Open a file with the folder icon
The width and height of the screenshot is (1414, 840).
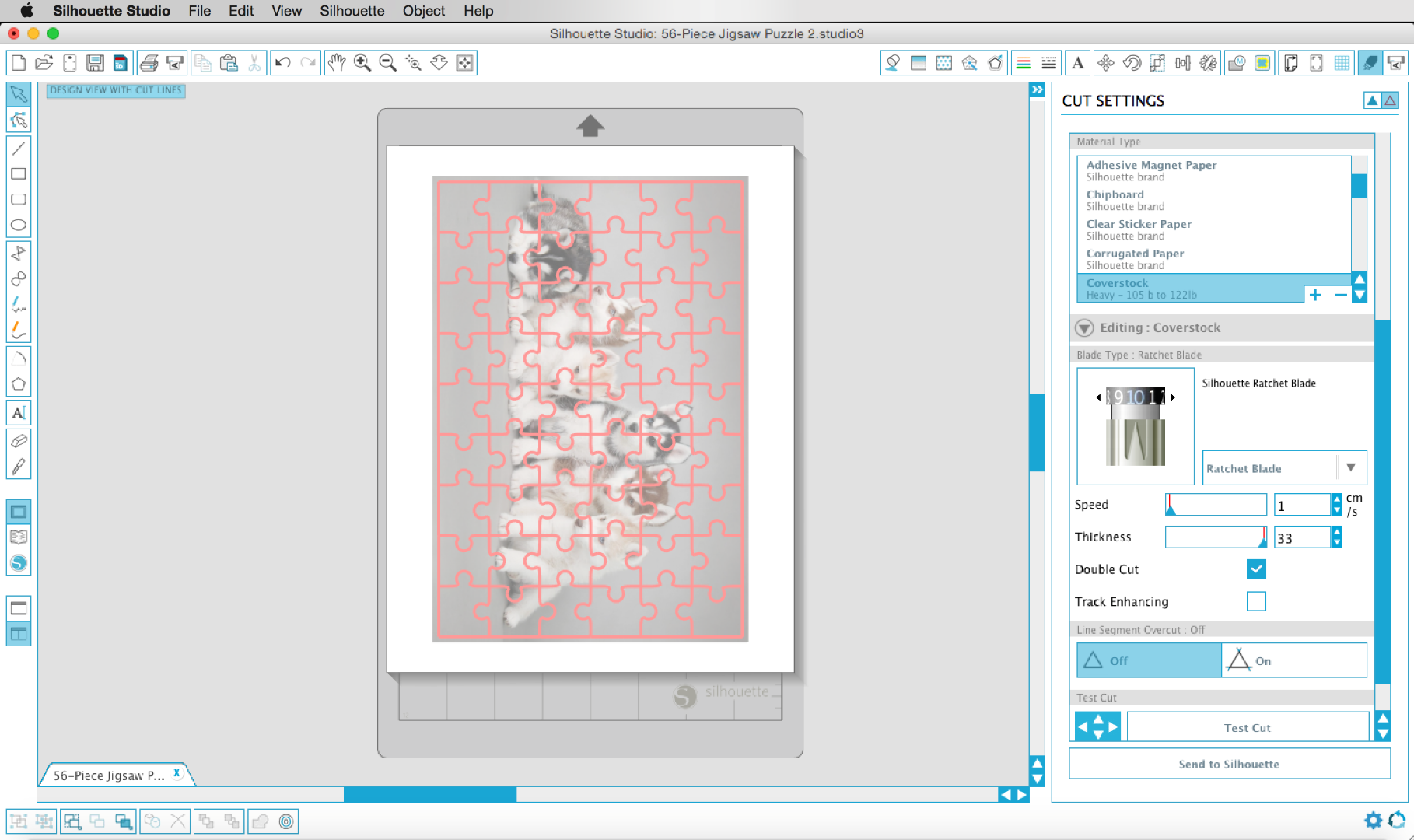(44, 63)
